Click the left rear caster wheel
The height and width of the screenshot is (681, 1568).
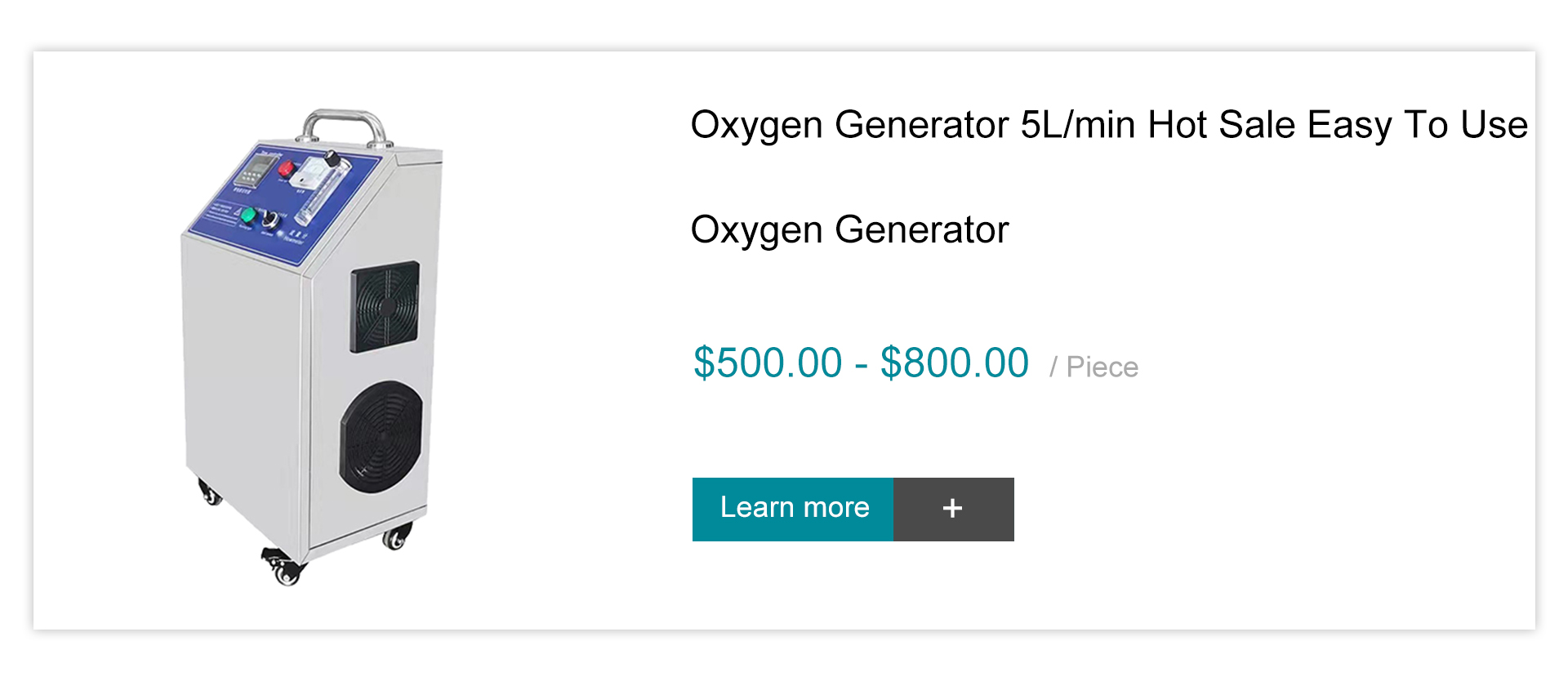pyautogui.click(x=210, y=492)
